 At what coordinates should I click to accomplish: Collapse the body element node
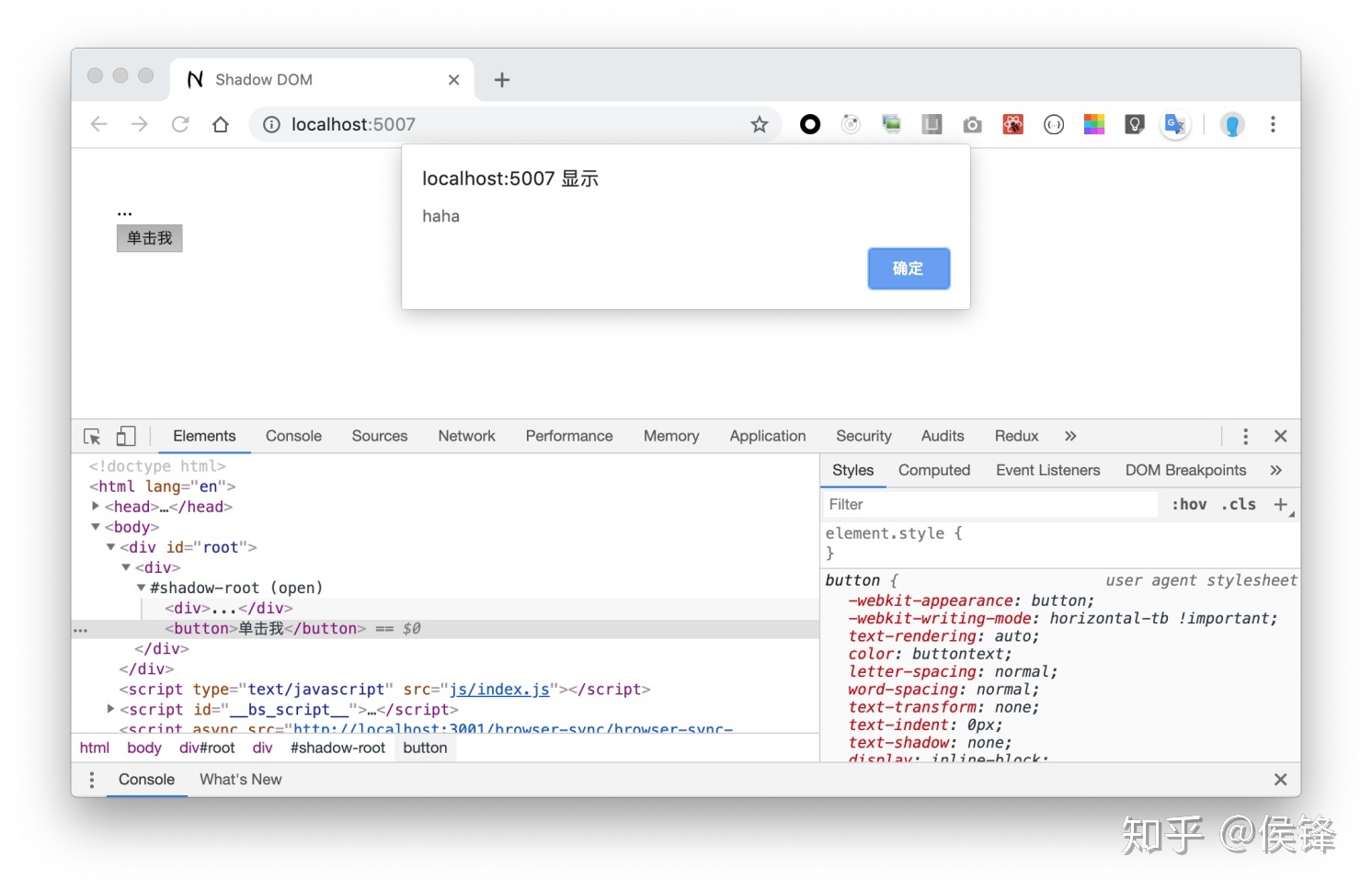pyautogui.click(x=96, y=527)
